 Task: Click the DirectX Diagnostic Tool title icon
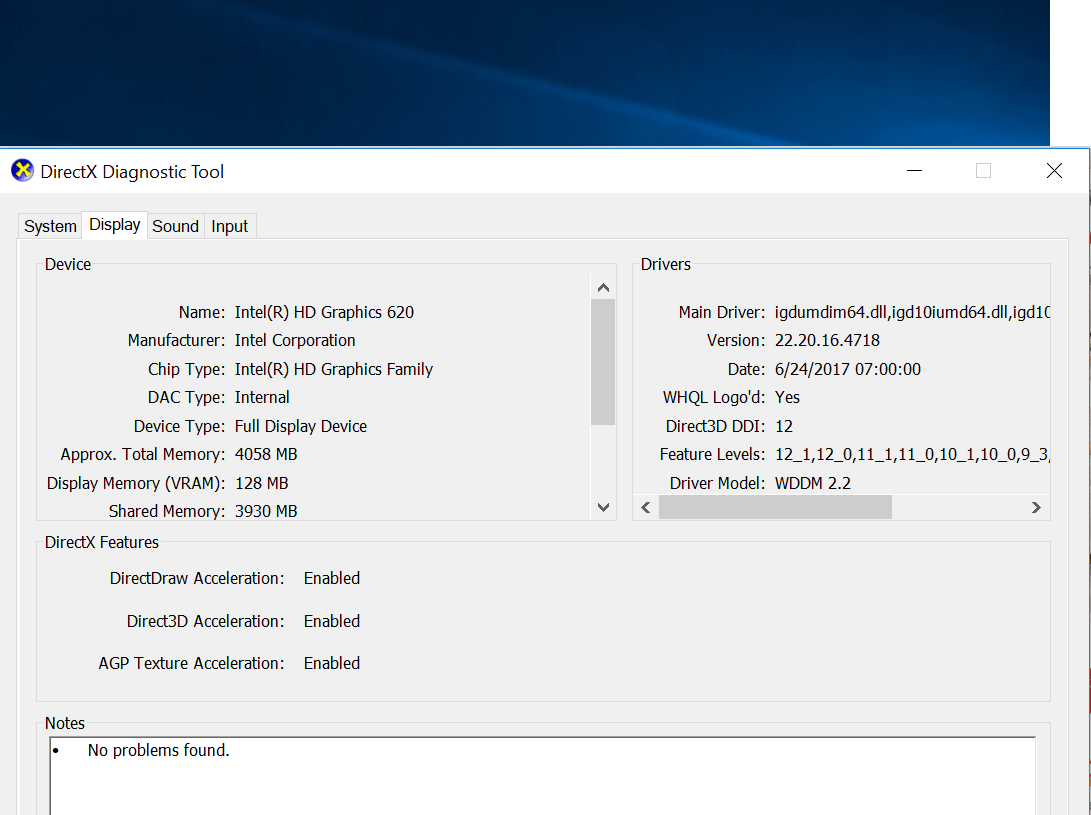pyautogui.click(x=22, y=171)
